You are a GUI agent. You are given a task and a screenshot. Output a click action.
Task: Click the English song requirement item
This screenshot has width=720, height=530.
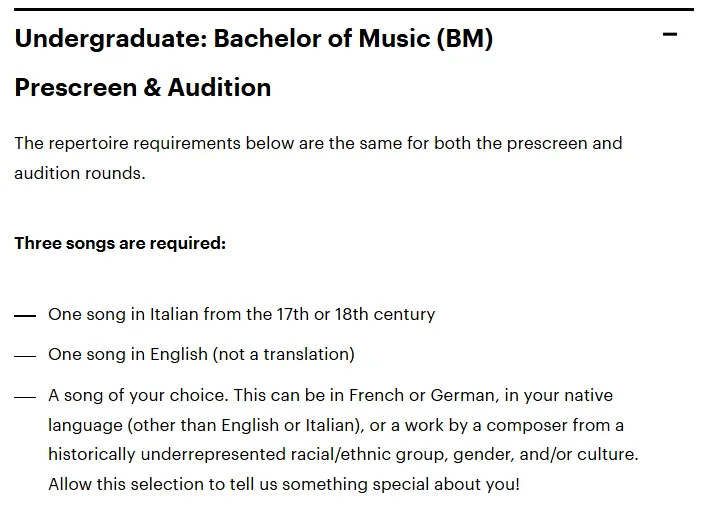(202, 355)
